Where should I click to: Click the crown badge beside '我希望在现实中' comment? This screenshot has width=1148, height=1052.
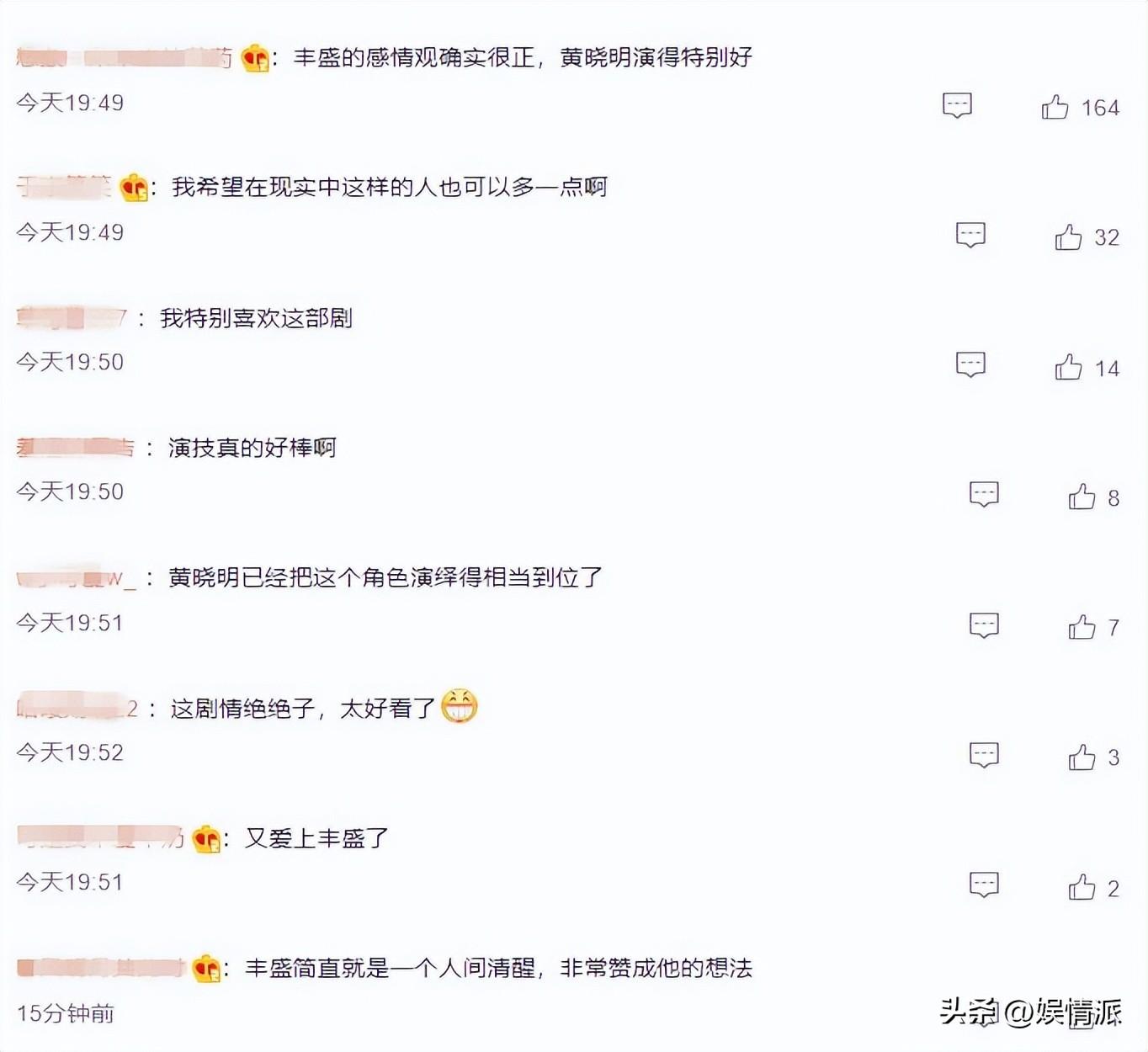(133, 188)
